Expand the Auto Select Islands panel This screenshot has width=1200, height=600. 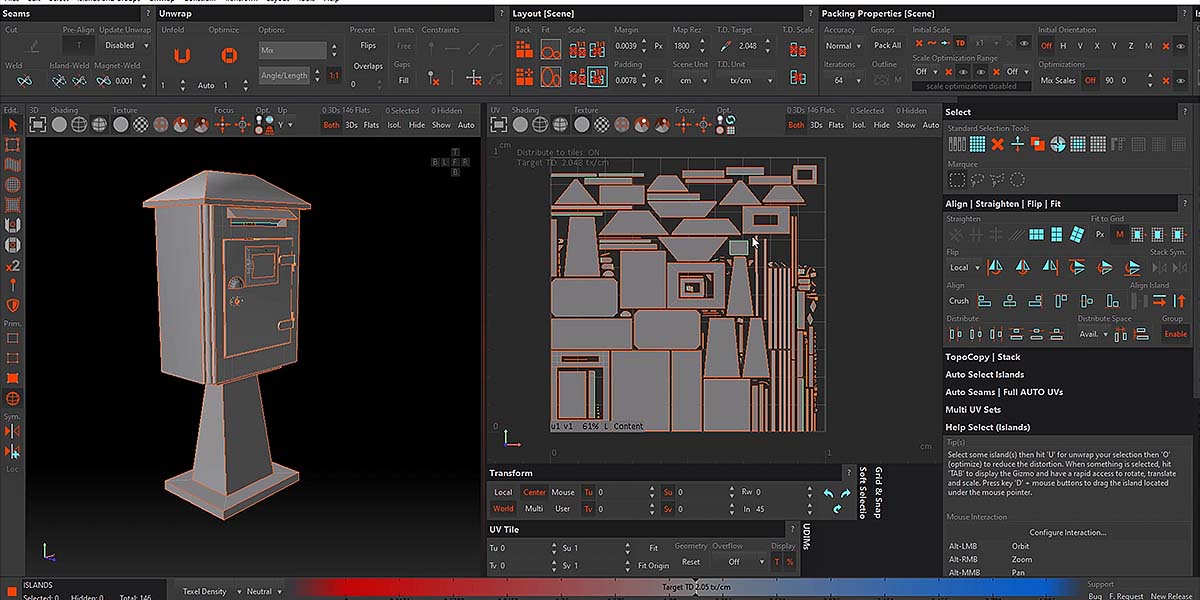(985, 375)
